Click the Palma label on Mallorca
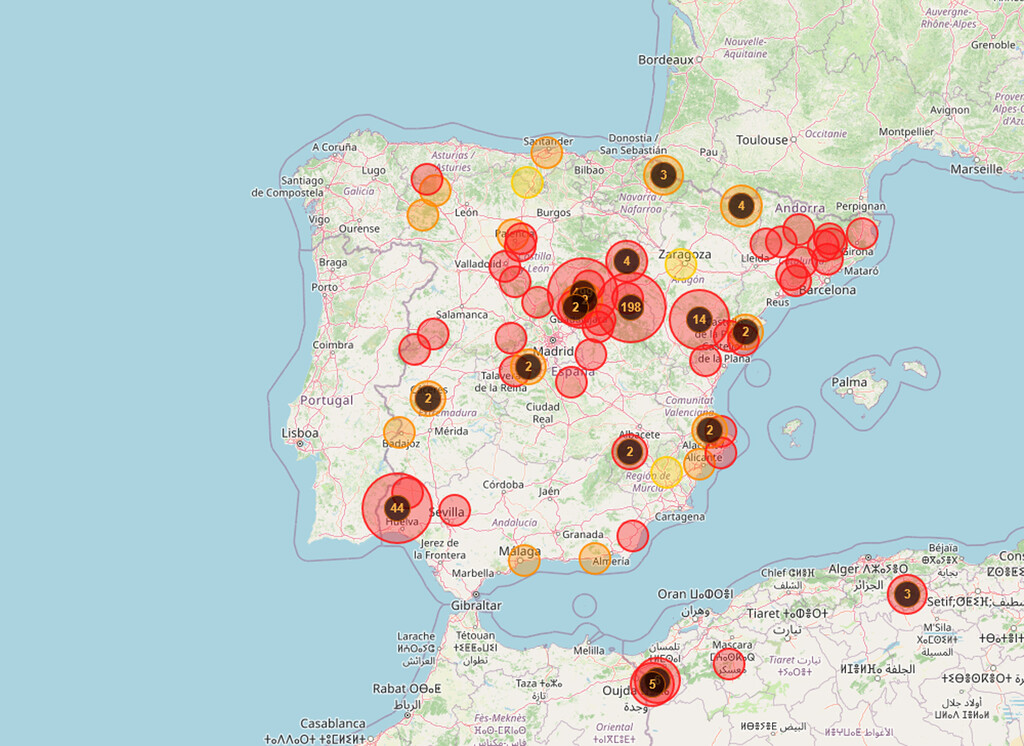This screenshot has height=746, width=1024. point(850,382)
